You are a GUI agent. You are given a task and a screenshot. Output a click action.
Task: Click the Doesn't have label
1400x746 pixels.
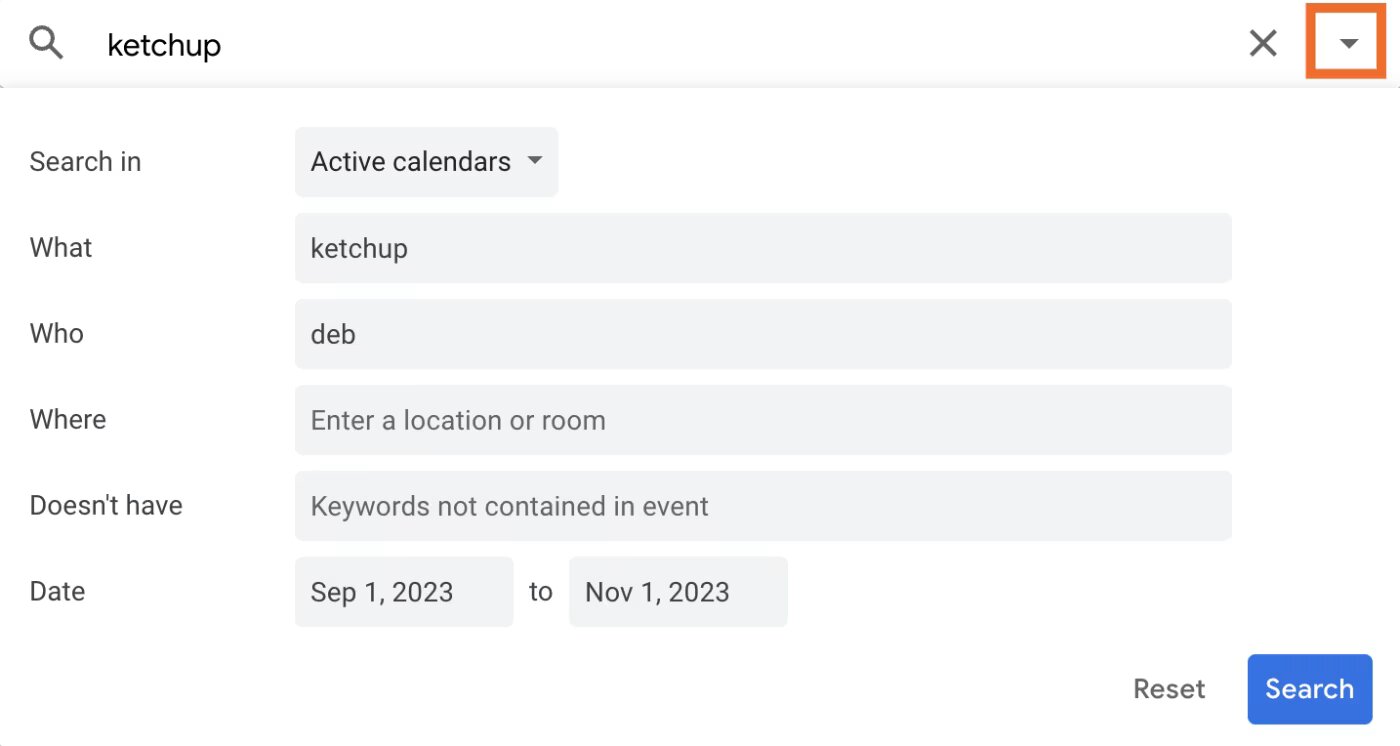pyautogui.click(x=106, y=506)
